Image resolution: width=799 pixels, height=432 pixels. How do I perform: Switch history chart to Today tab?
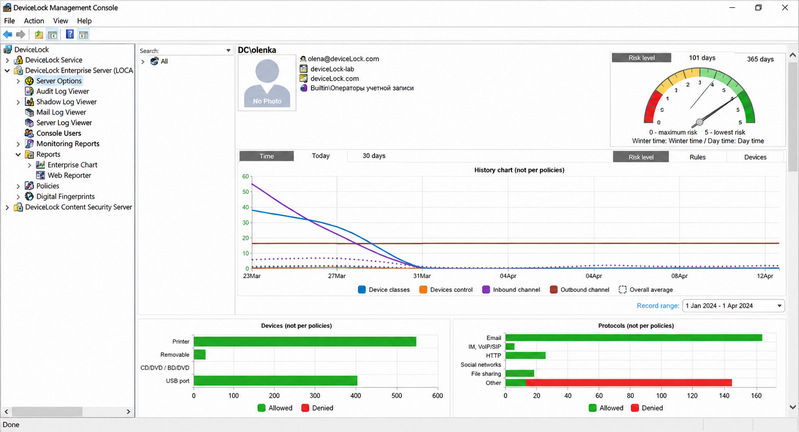[321, 156]
